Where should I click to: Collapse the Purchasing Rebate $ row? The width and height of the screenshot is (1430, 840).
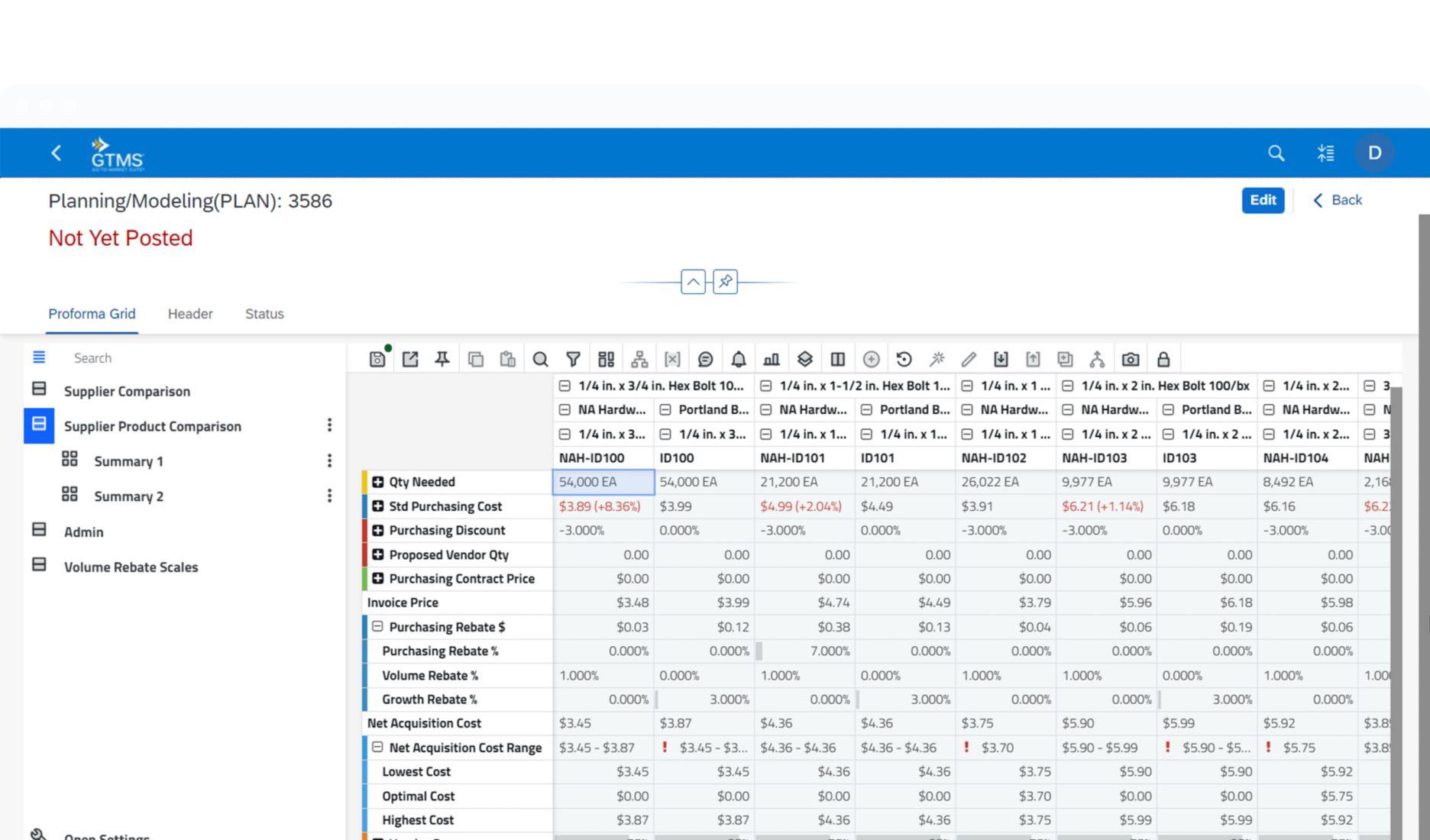(x=377, y=626)
